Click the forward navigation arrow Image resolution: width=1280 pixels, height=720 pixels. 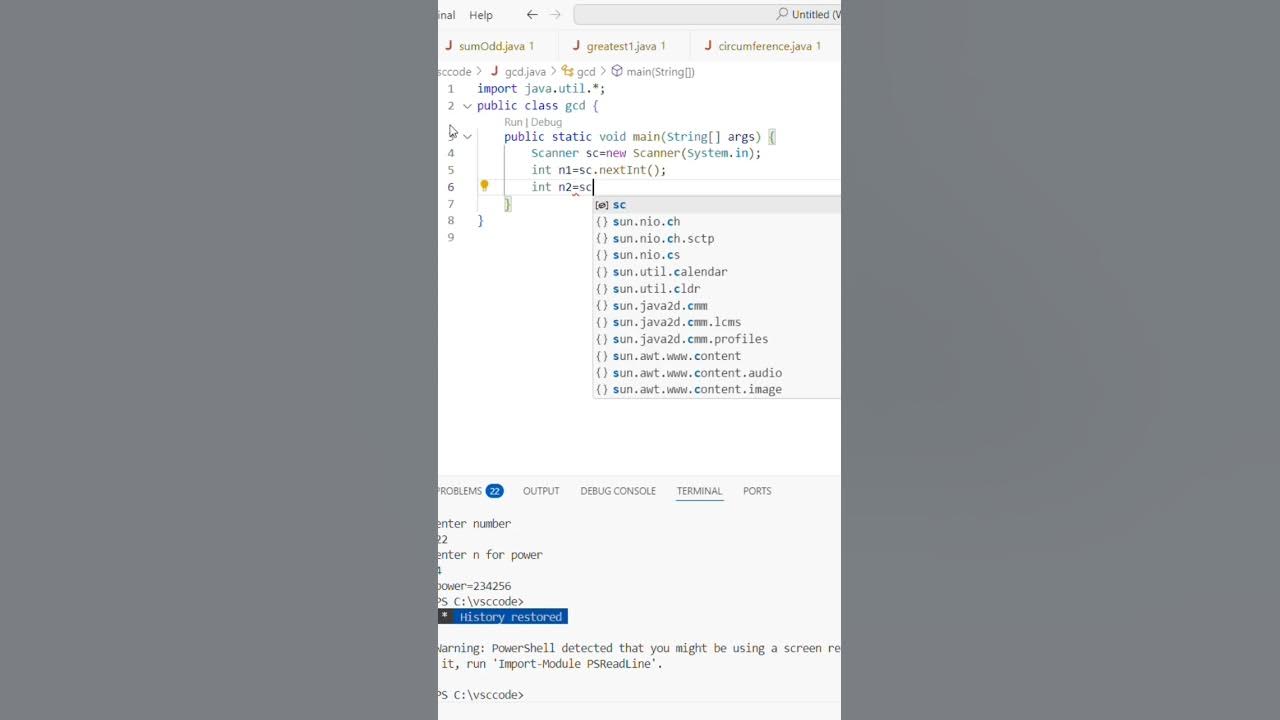click(x=555, y=15)
